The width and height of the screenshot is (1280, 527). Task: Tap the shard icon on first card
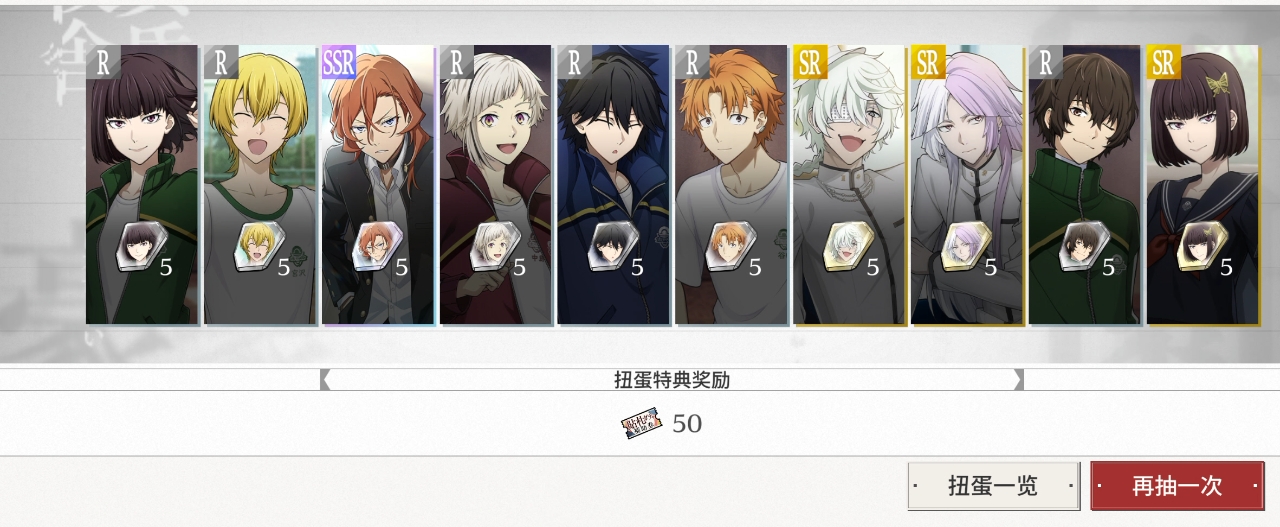(x=140, y=247)
